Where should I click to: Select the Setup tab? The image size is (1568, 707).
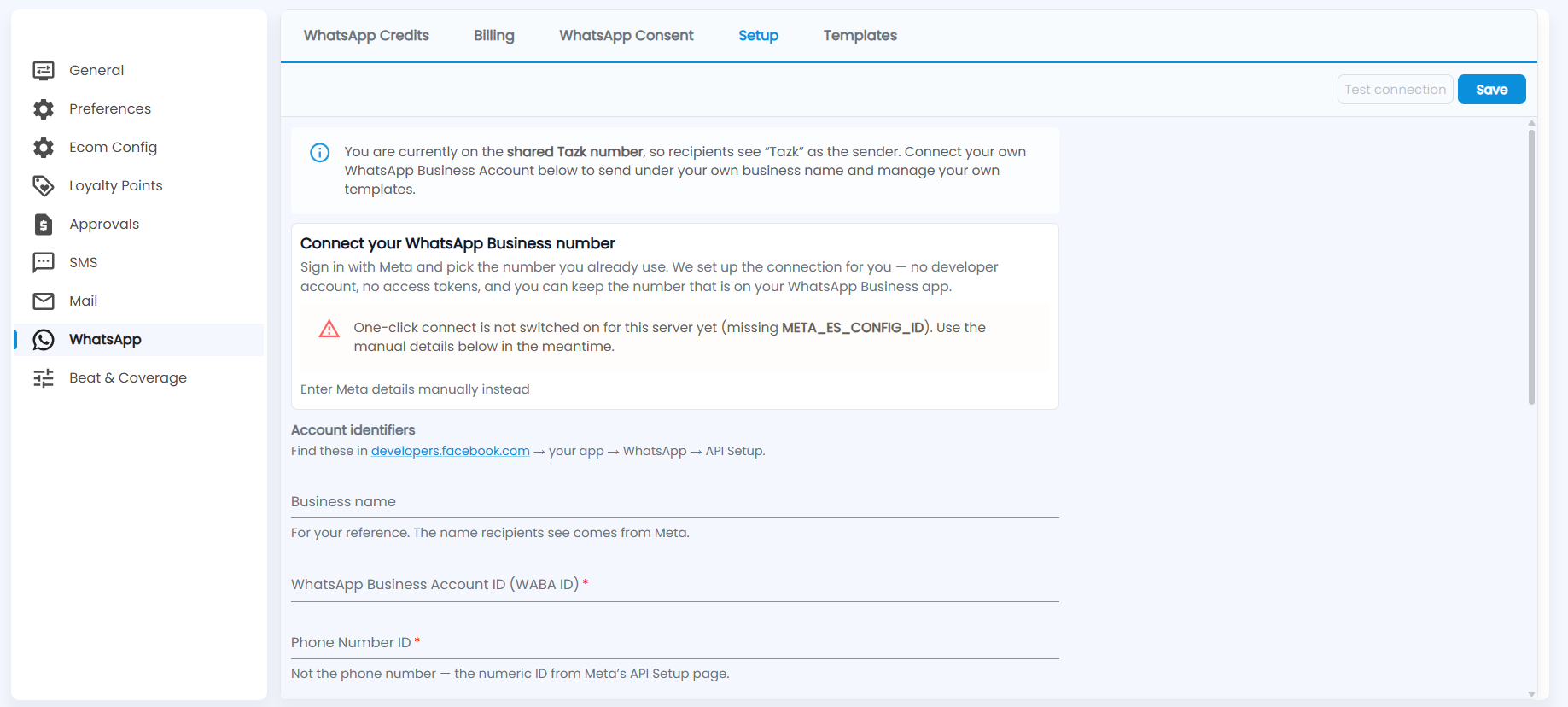pos(759,35)
